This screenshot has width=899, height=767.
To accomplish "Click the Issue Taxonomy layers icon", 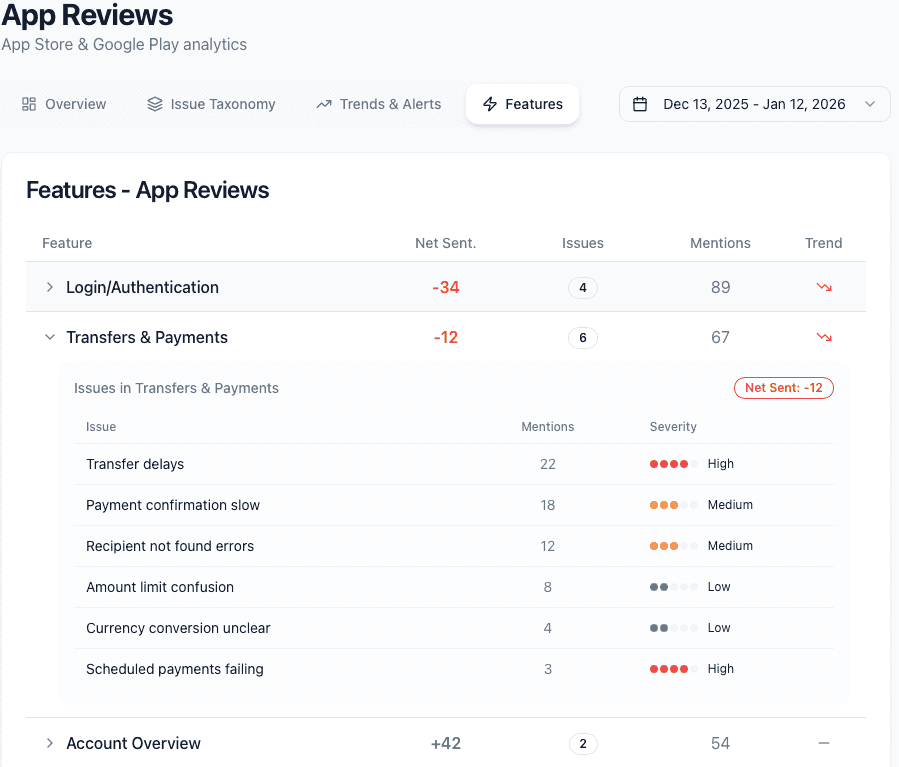I will 153,104.
